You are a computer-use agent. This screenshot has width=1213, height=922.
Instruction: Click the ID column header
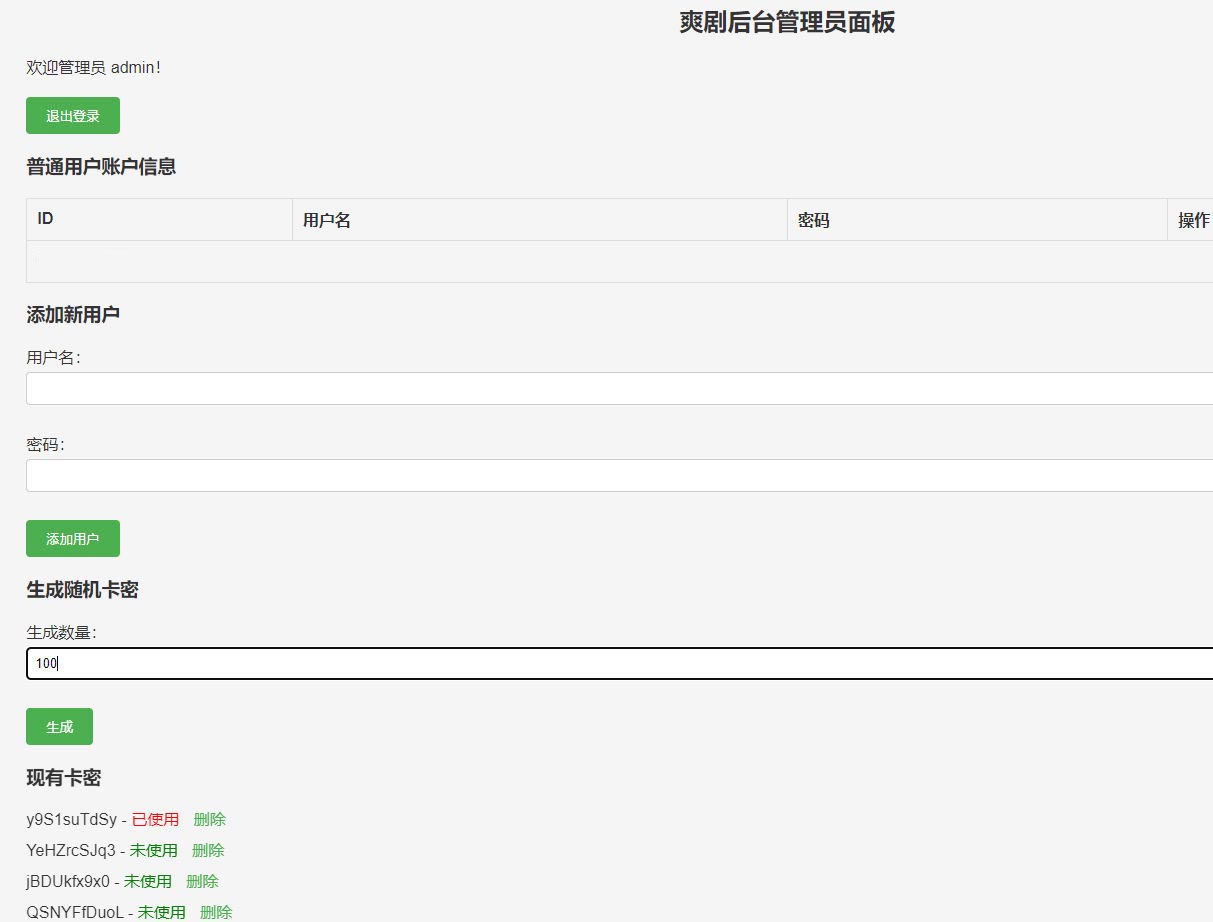pos(44,219)
